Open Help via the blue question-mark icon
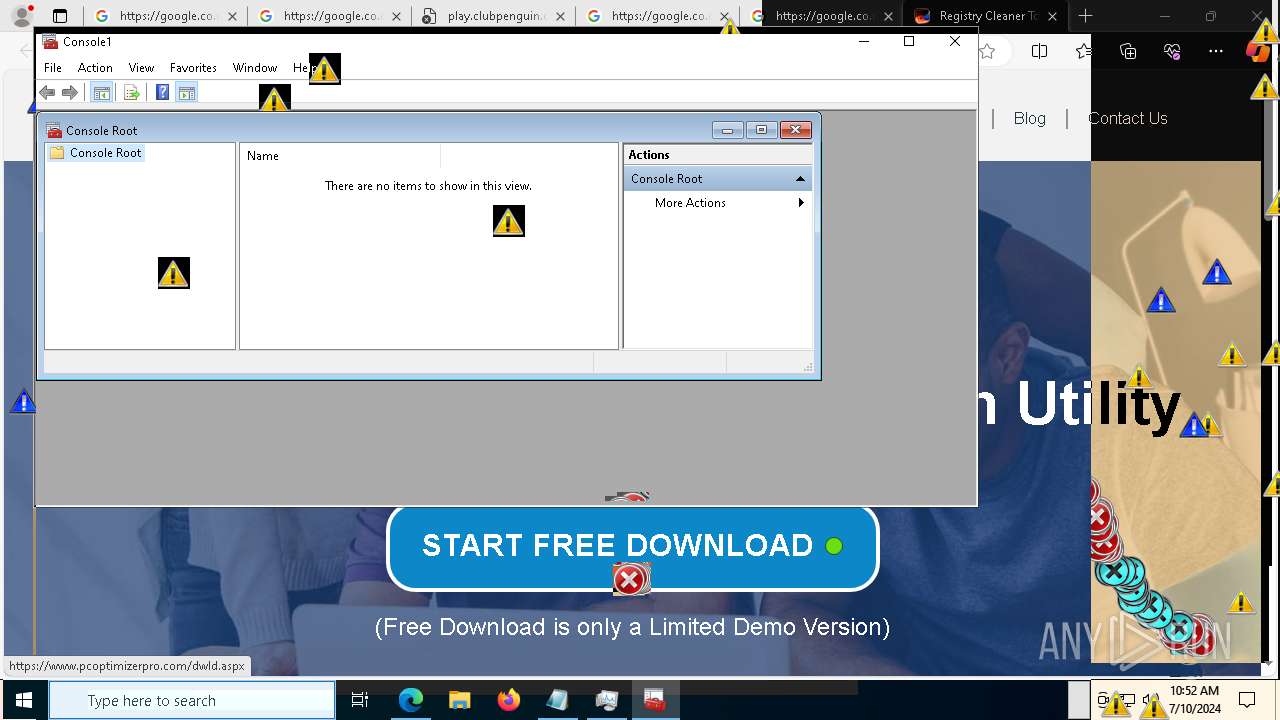This screenshot has width=1280, height=720. tap(162, 93)
